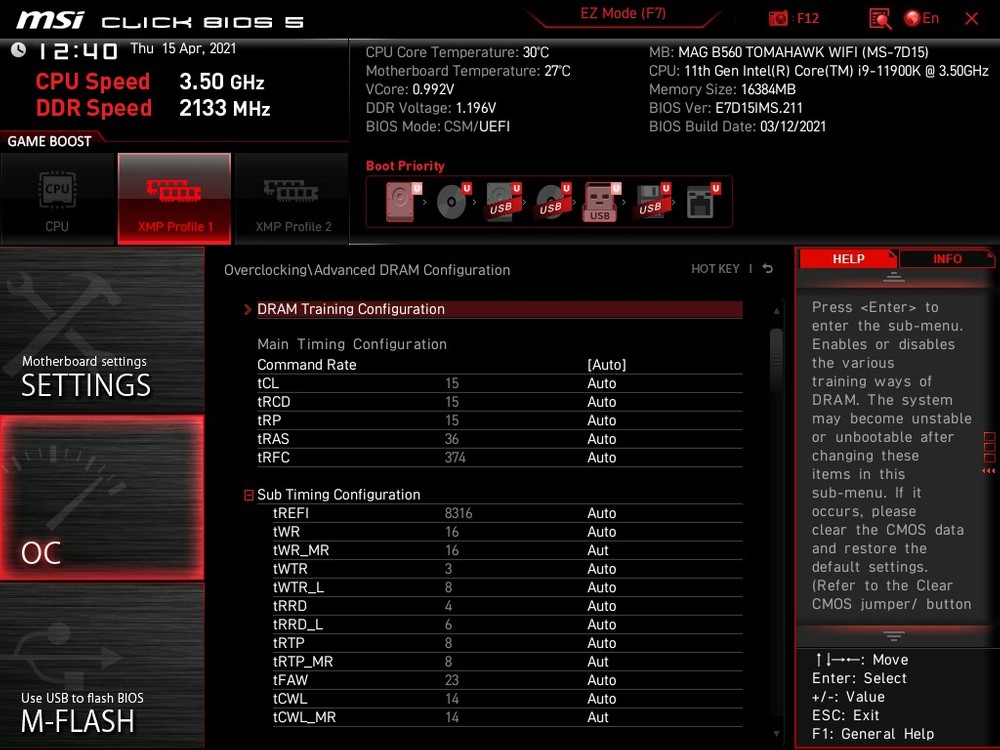Switch to EZ Mode (F7)

tap(623, 13)
